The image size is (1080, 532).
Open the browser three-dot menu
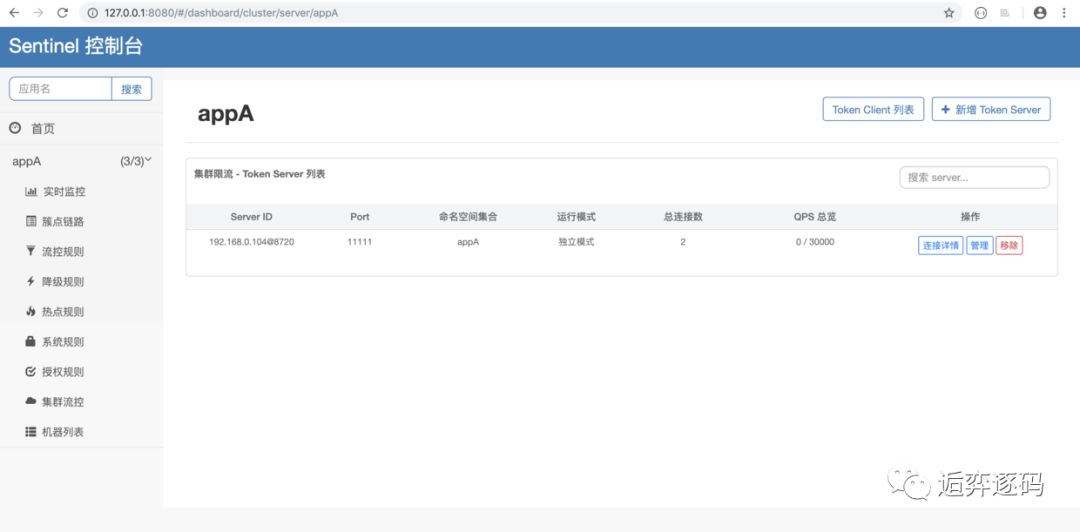point(1064,12)
